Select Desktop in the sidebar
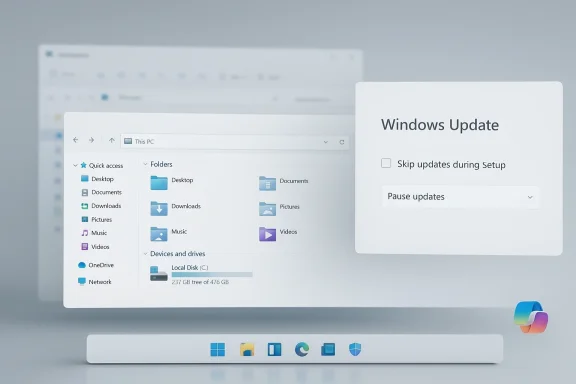The width and height of the screenshot is (576, 384). tap(97, 179)
